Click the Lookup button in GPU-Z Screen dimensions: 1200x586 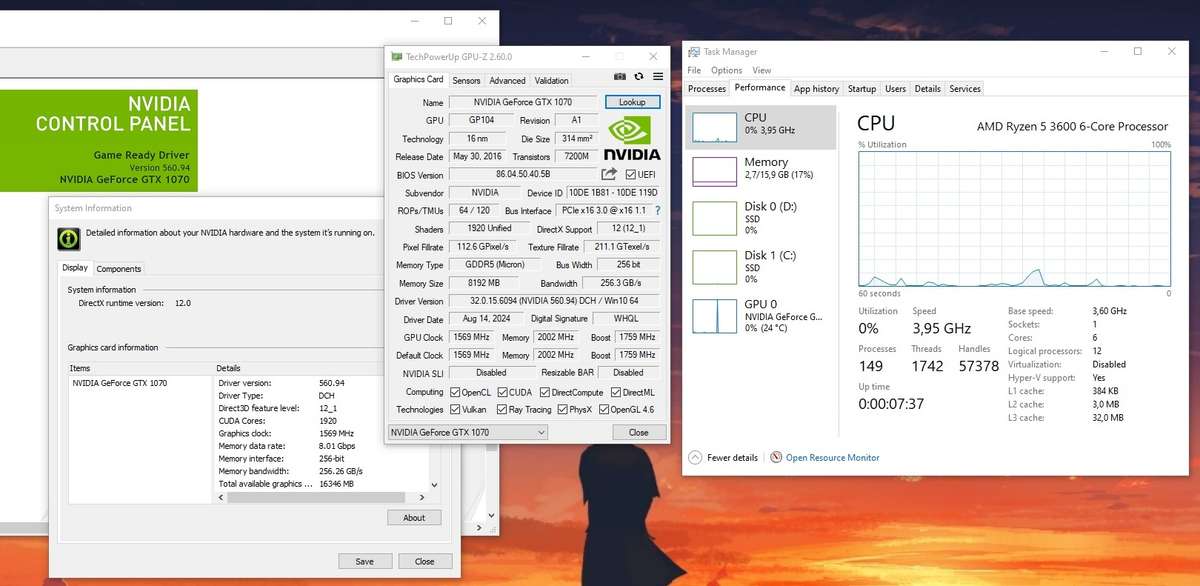click(631, 101)
